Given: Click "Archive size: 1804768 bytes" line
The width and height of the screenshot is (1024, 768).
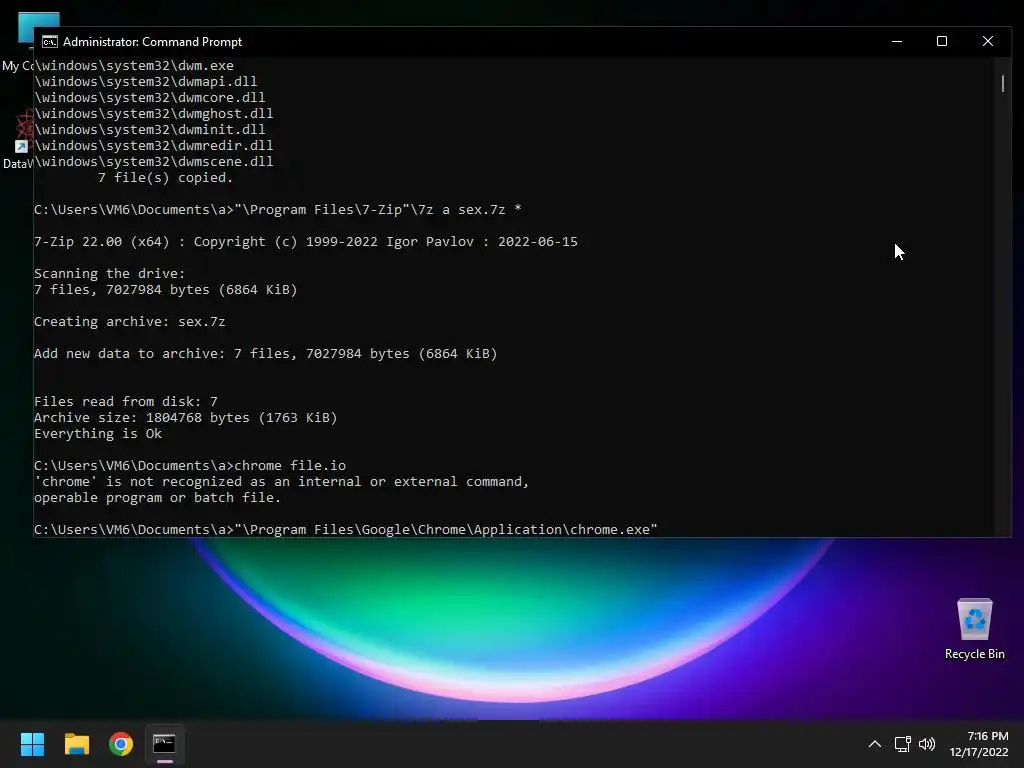Looking at the screenshot, I should (x=185, y=417).
